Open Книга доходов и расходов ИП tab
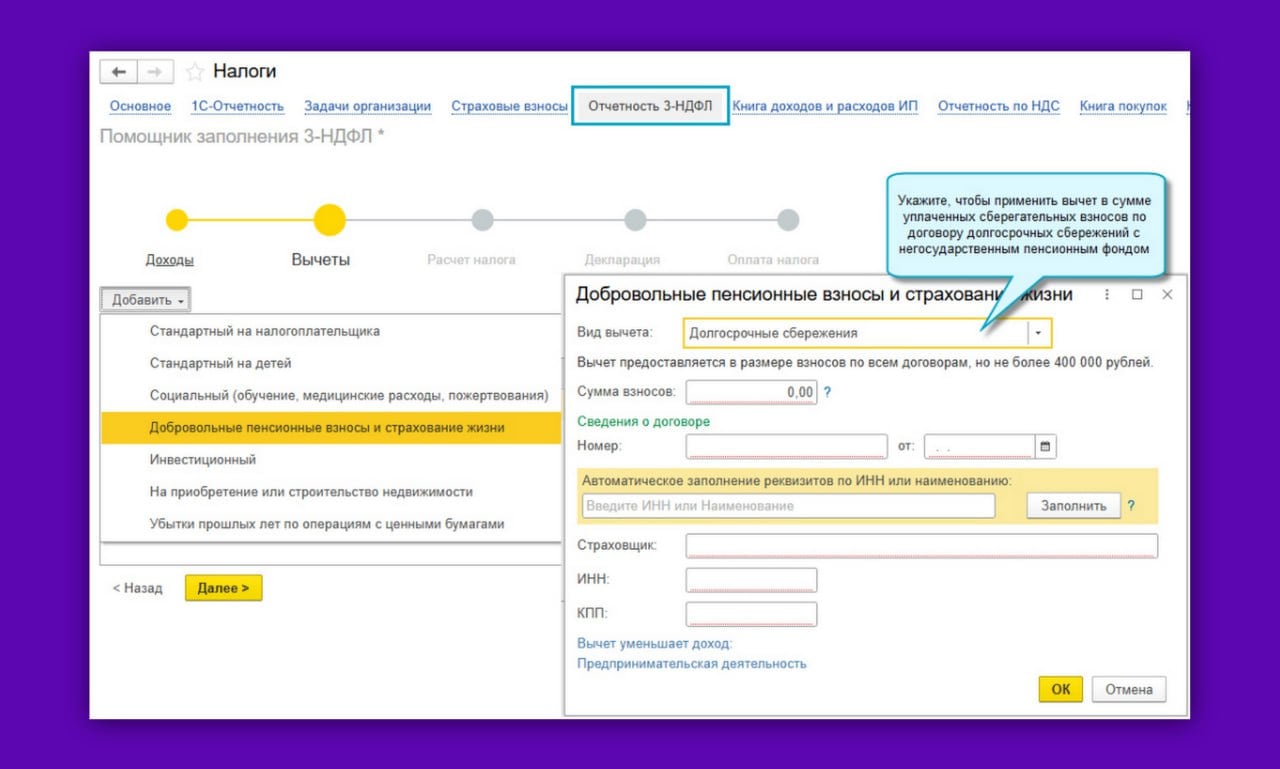 click(825, 106)
